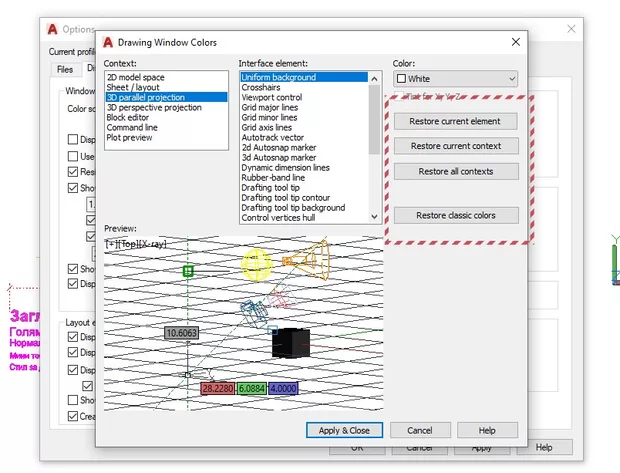Open the Color dropdown showing White
Viewport: 620px width, 473px height.
(x=455, y=78)
